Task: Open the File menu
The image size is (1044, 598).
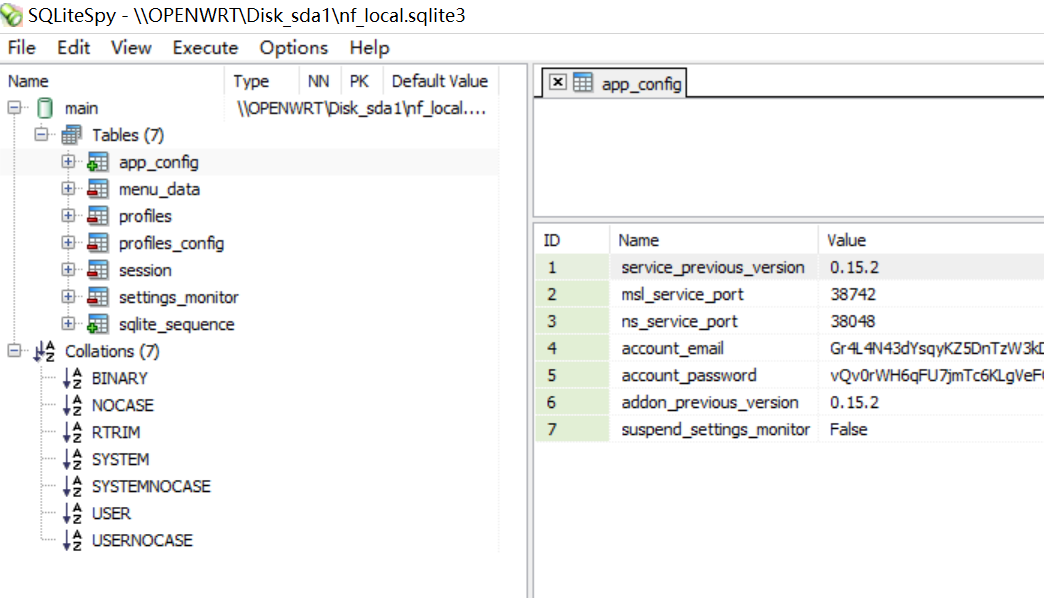Action: pyautogui.click(x=21, y=48)
